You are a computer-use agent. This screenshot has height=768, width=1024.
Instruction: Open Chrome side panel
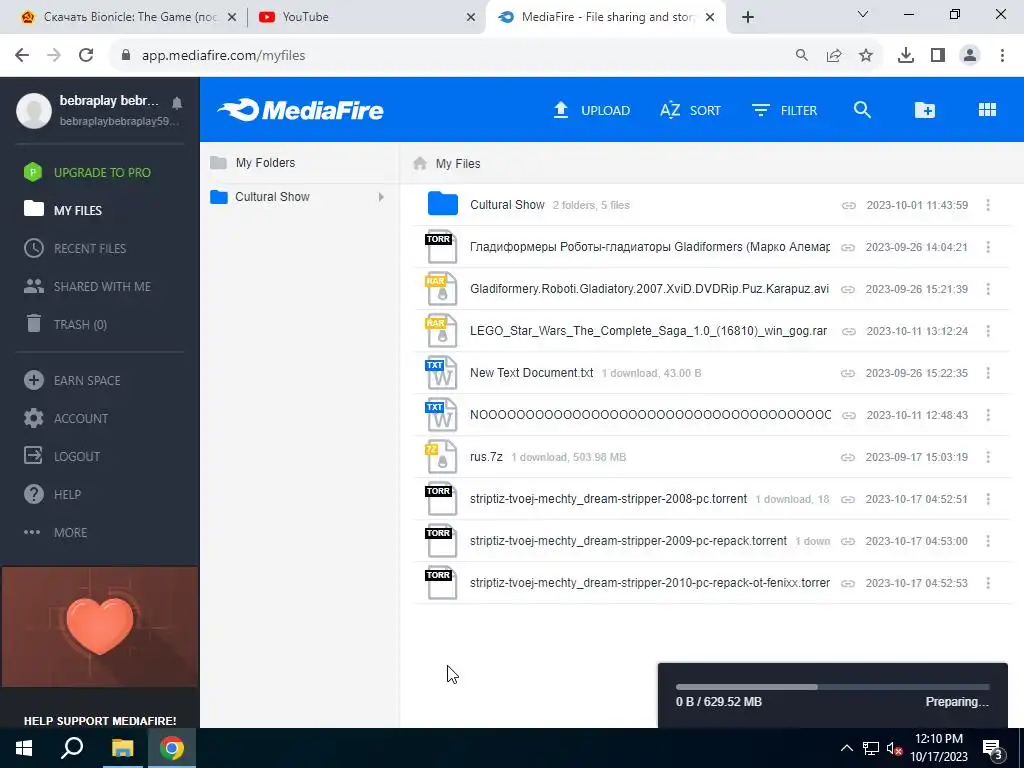[x=938, y=56]
